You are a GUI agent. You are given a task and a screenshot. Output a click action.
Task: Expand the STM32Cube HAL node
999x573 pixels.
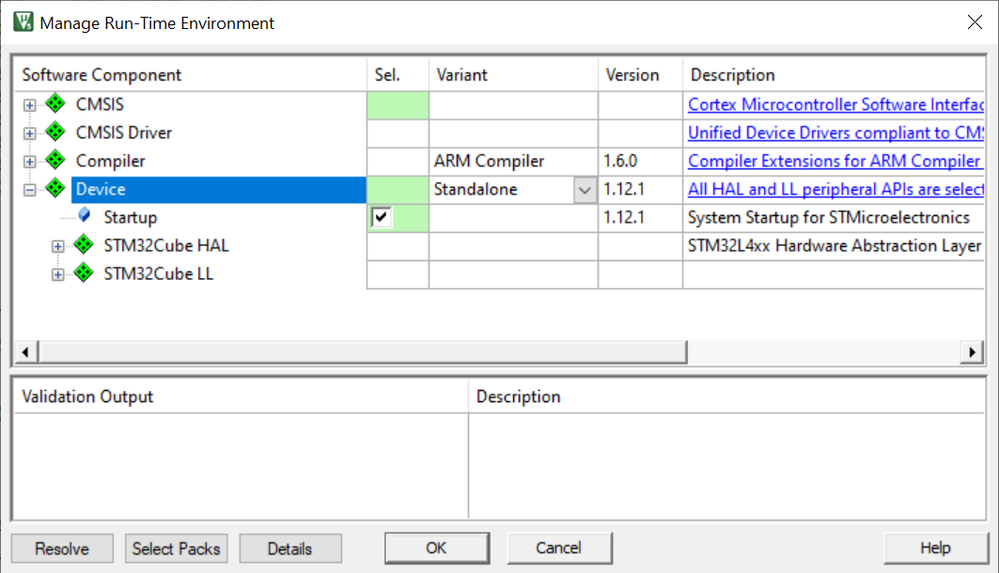pyautogui.click(x=58, y=247)
